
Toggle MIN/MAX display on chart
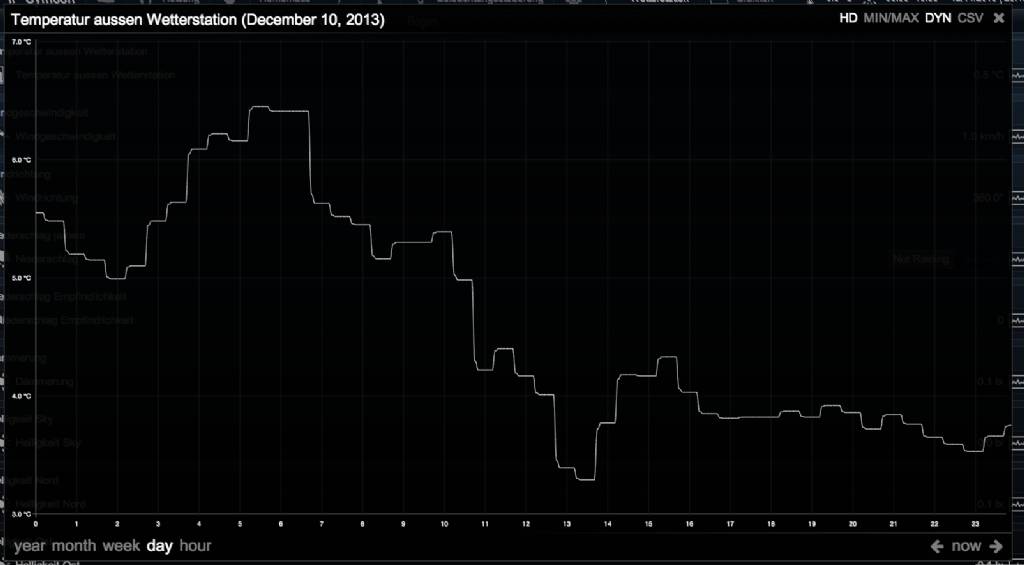tap(891, 18)
